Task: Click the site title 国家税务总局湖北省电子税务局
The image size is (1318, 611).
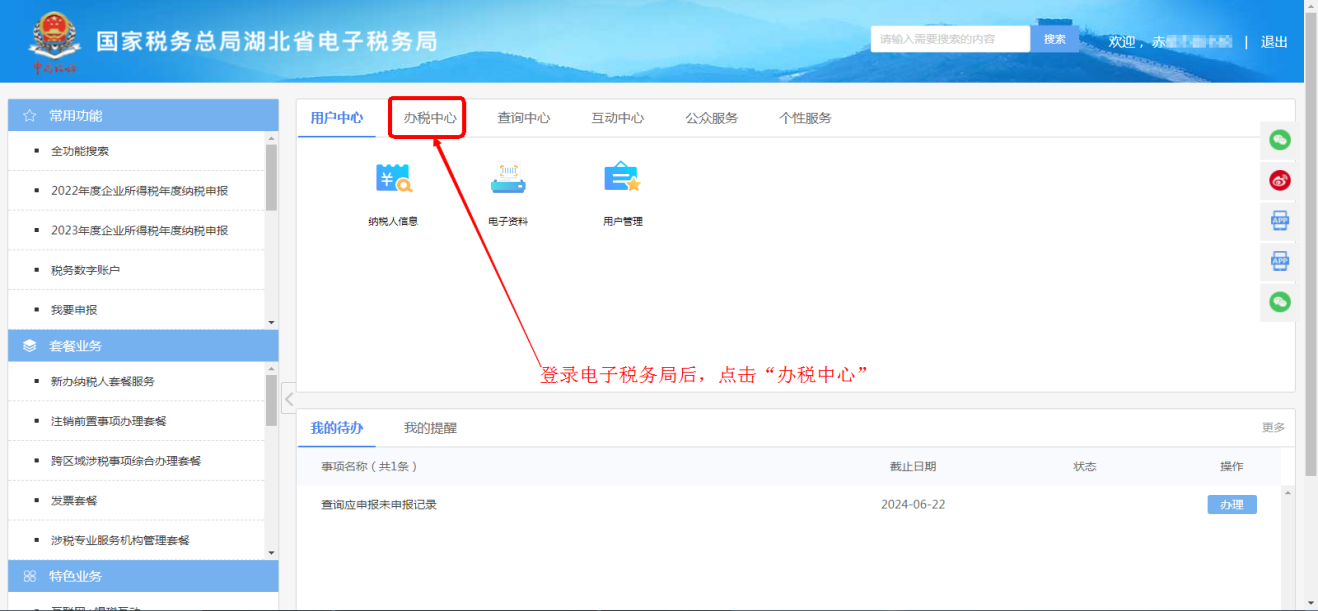Action: click(267, 42)
